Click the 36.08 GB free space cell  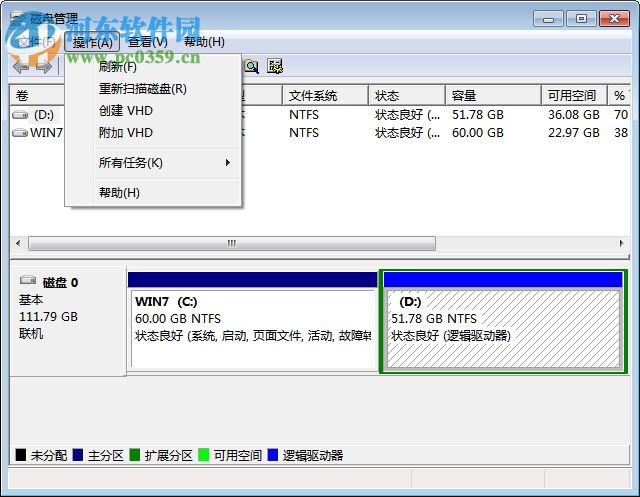click(x=573, y=115)
